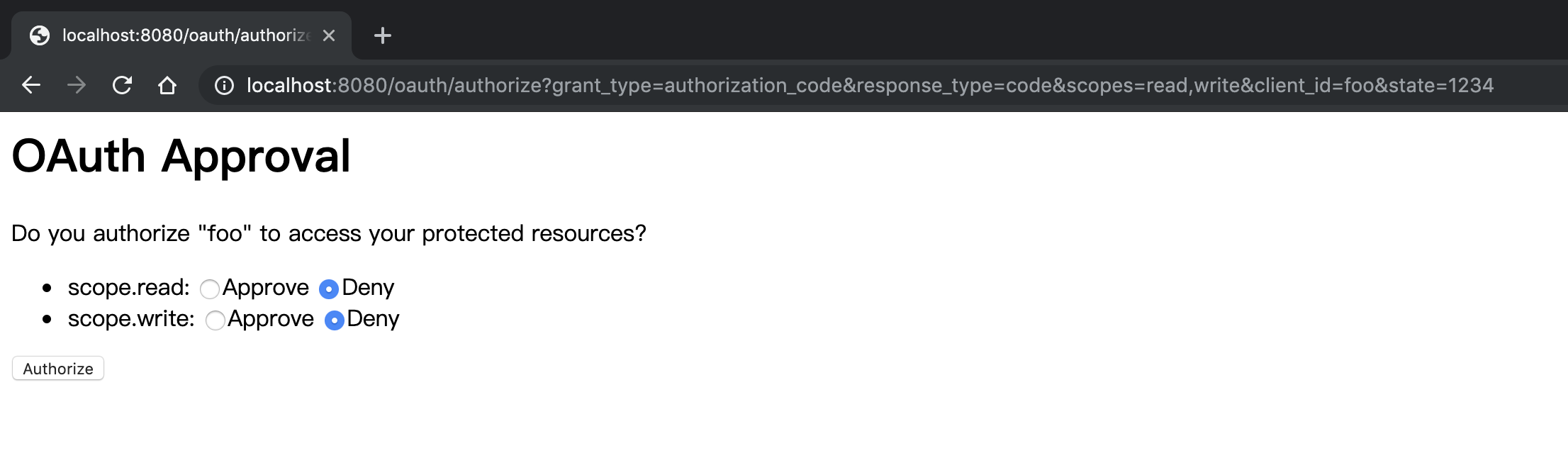
Task: Click the address bar URL
Action: [870, 86]
